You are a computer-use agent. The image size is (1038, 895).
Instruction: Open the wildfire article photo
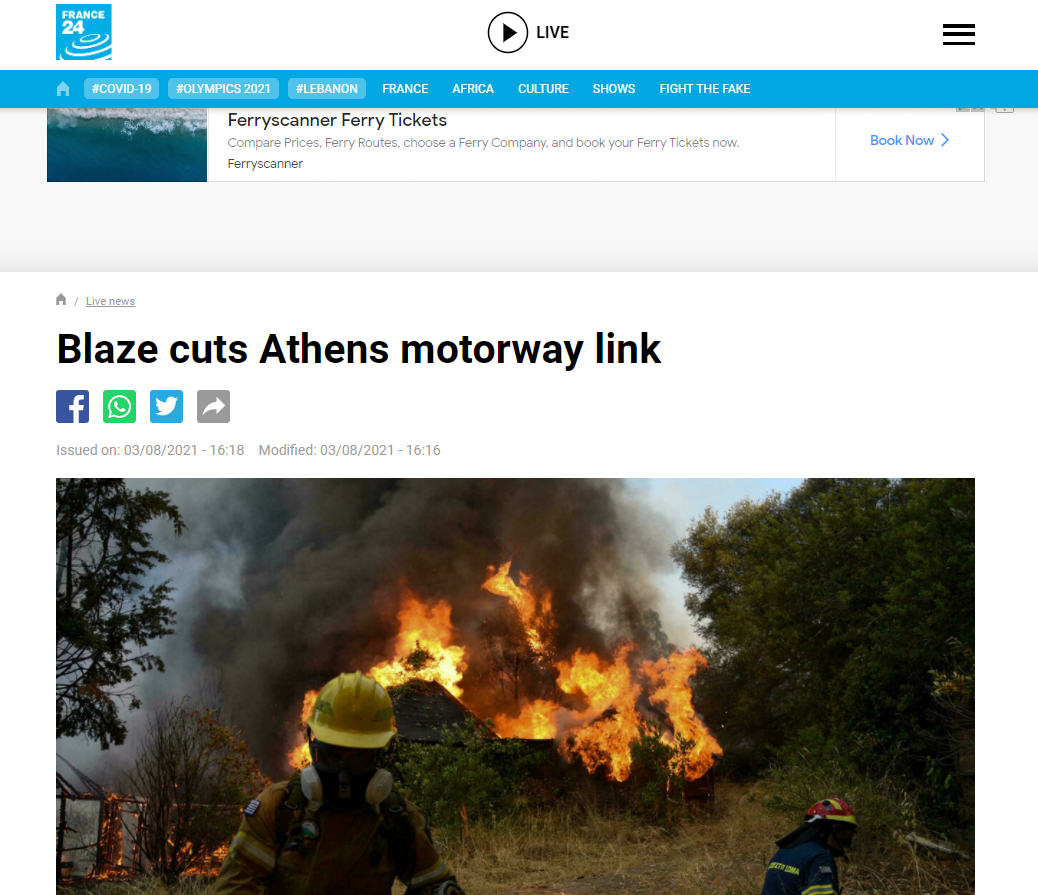pyautogui.click(x=515, y=686)
